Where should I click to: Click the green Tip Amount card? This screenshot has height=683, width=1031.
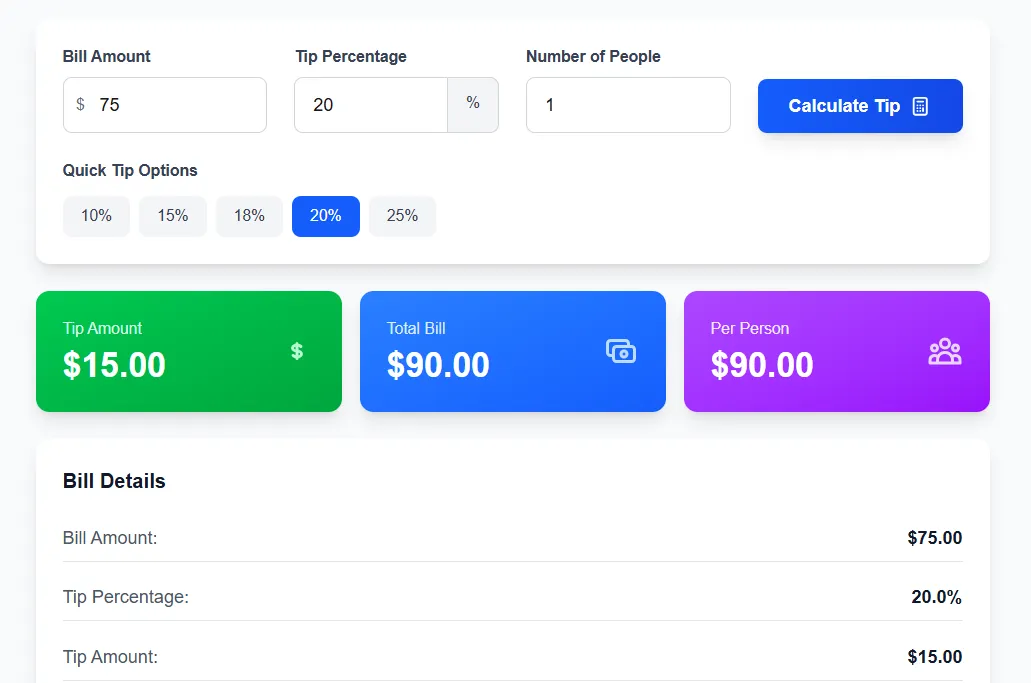tap(189, 351)
